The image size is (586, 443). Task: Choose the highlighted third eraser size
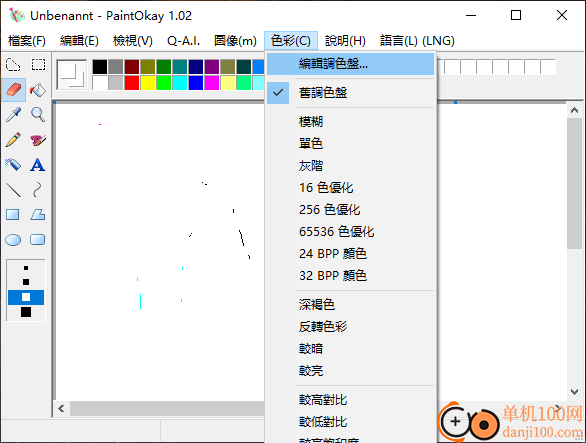pyautogui.click(x=26, y=297)
